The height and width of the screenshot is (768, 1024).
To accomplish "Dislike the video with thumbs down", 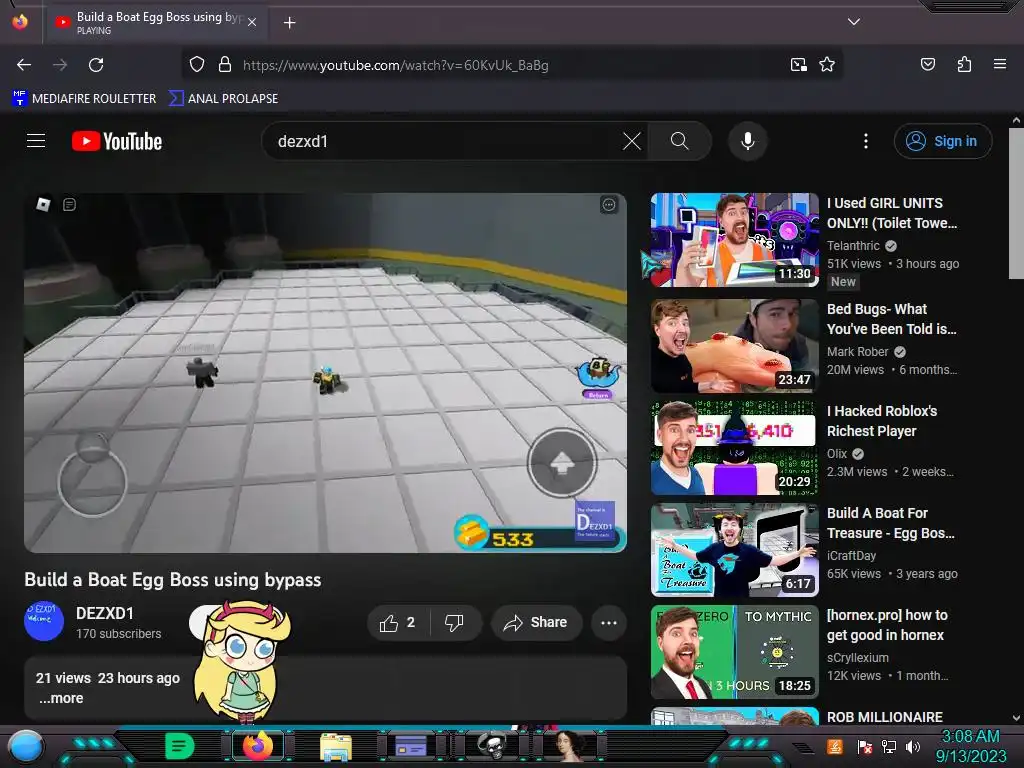I will pos(455,623).
